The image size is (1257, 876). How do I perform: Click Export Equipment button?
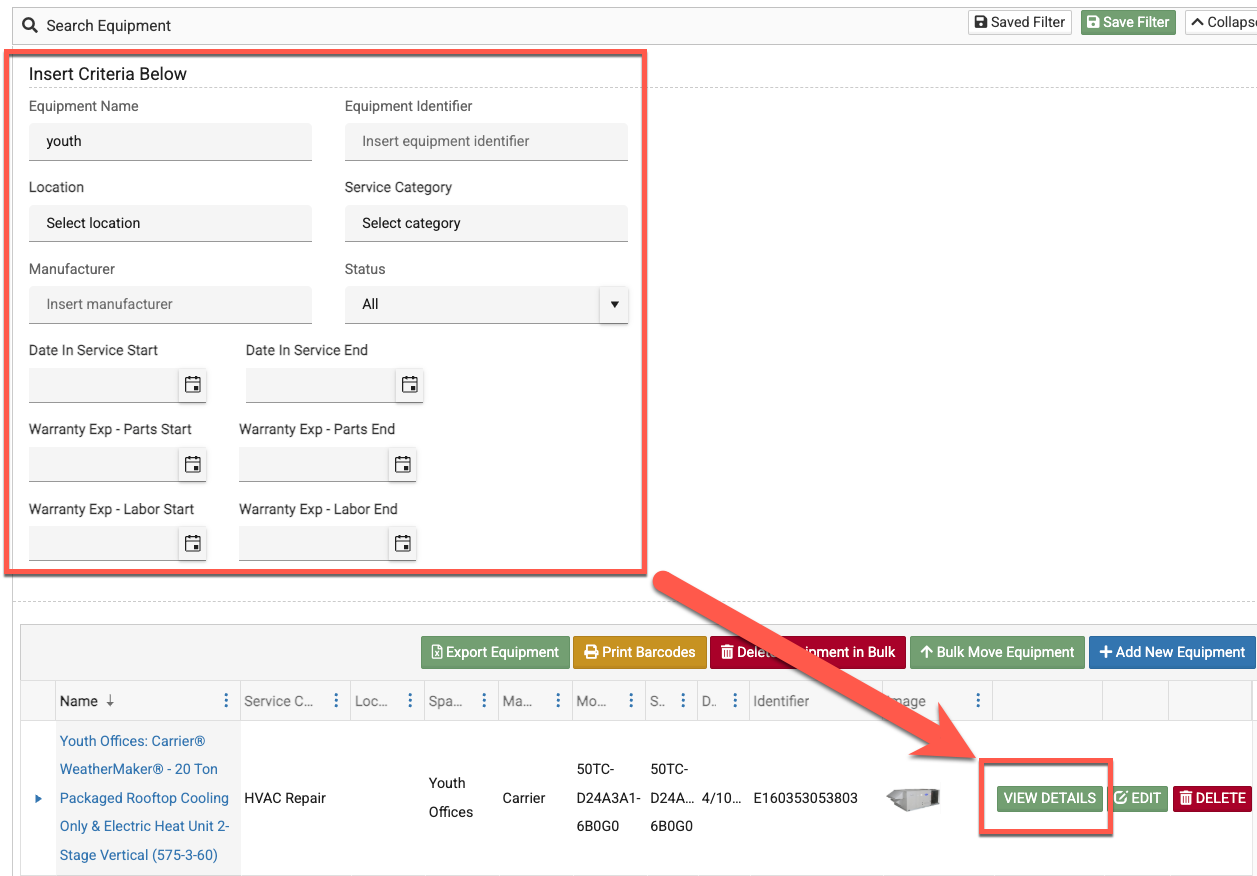tap(495, 652)
